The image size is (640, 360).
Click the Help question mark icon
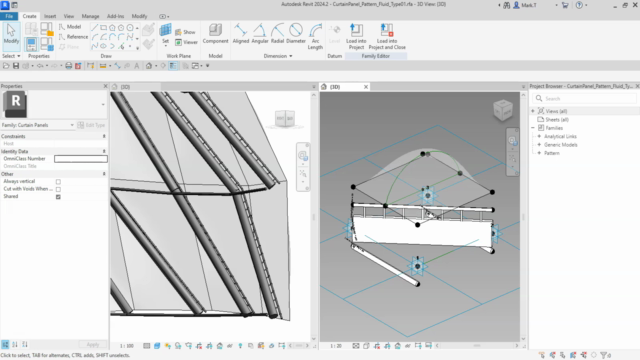(579, 5)
